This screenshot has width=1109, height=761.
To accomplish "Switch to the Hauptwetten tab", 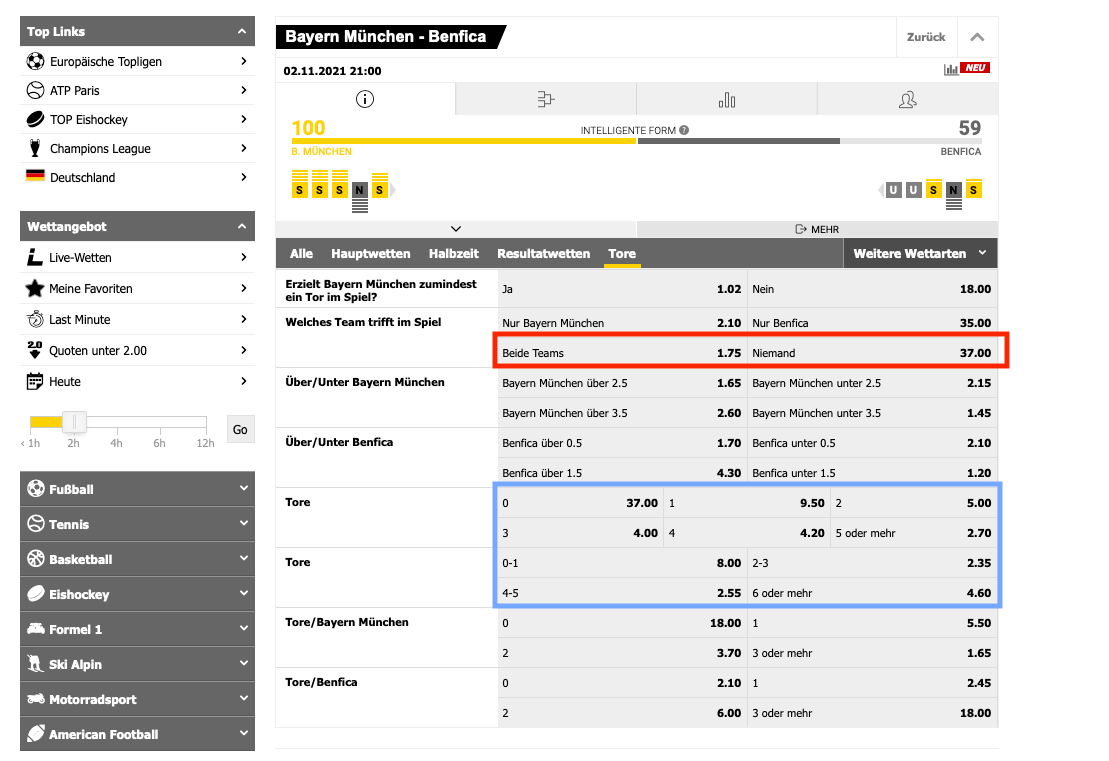I will [371, 253].
